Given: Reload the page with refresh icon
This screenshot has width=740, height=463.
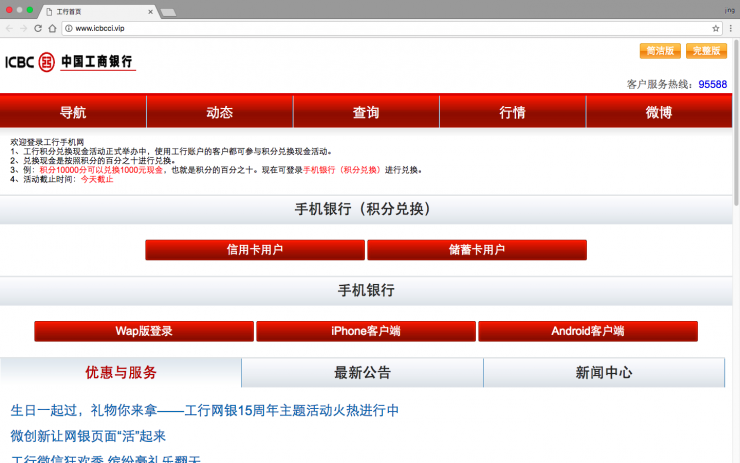Looking at the screenshot, I should [x=38, y=28].
